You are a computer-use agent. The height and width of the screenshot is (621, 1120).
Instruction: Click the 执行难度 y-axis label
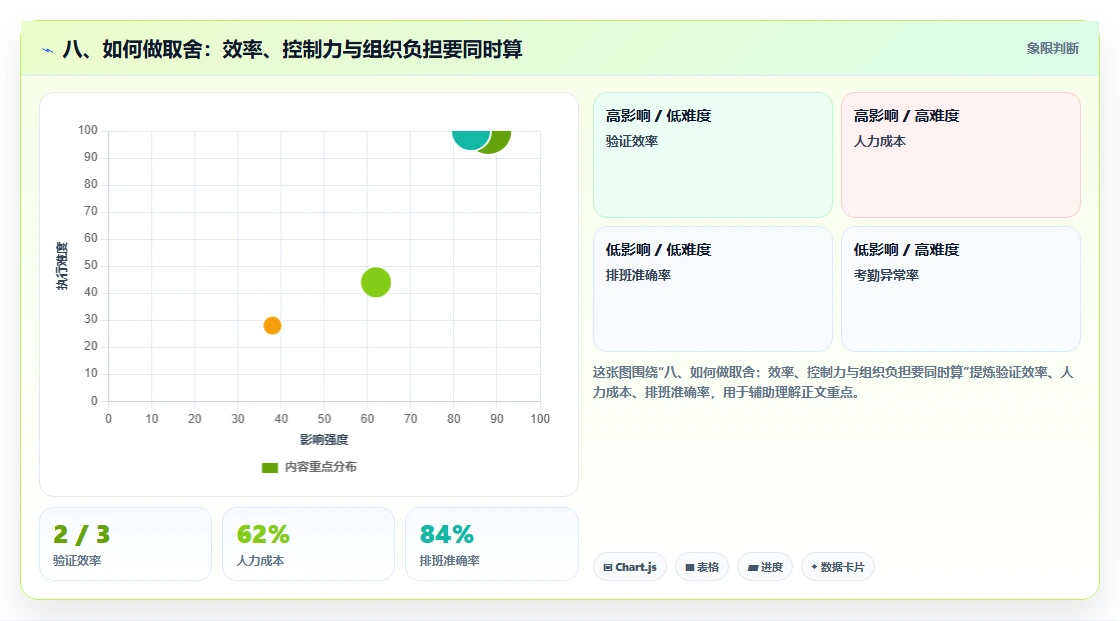[x=62, y=266]
